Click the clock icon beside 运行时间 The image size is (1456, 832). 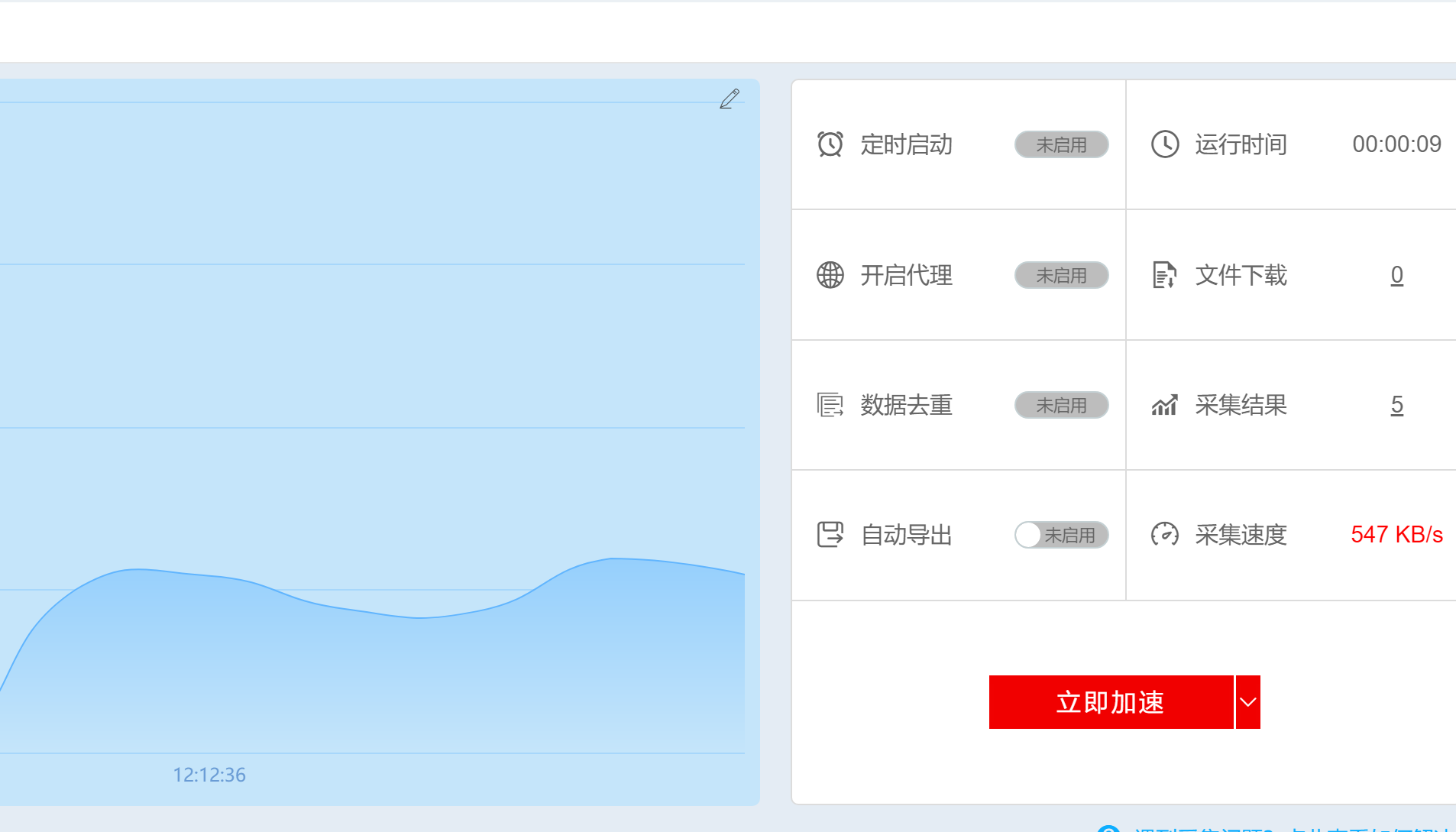(1165, 144)
